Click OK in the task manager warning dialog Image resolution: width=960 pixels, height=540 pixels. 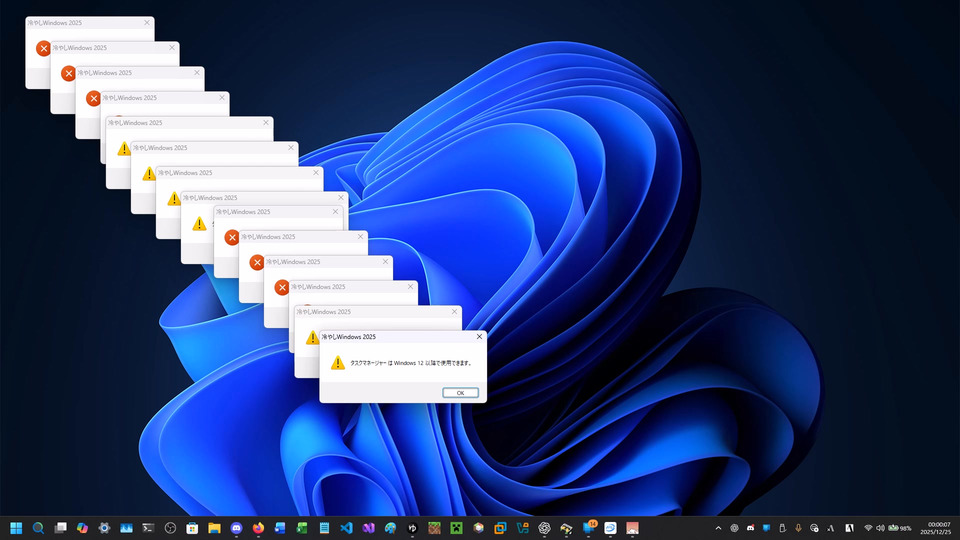click(460, 393)
